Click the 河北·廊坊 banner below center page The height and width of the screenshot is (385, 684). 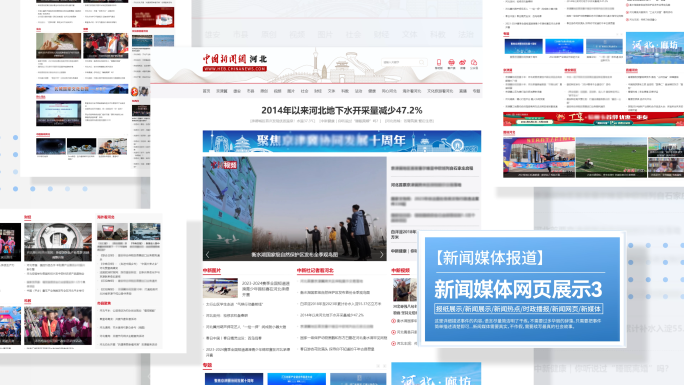point(436,374)
